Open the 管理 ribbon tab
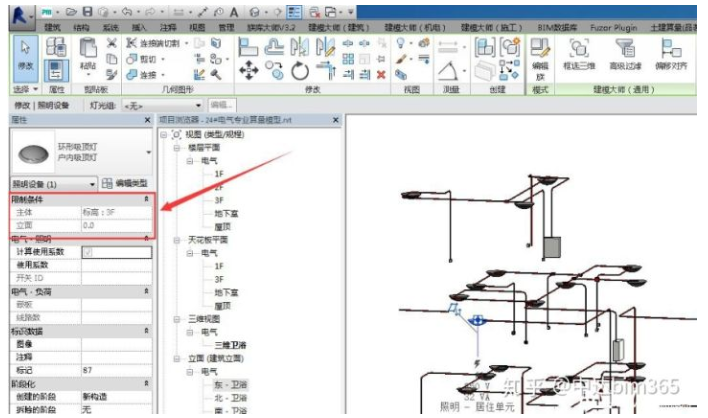 (226, 28)
